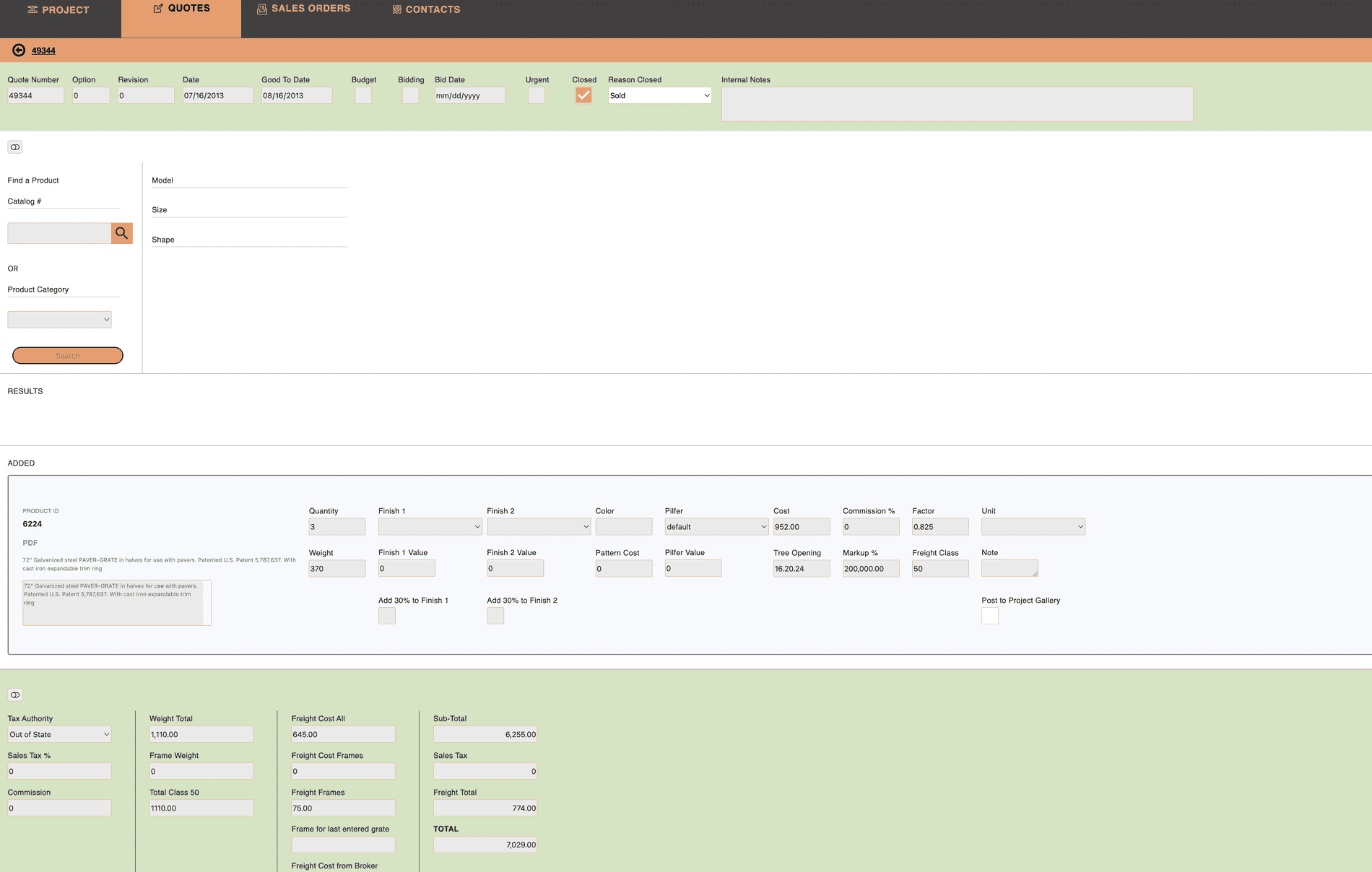Uncheck the Closed checkbox

[x=583, y=95]
